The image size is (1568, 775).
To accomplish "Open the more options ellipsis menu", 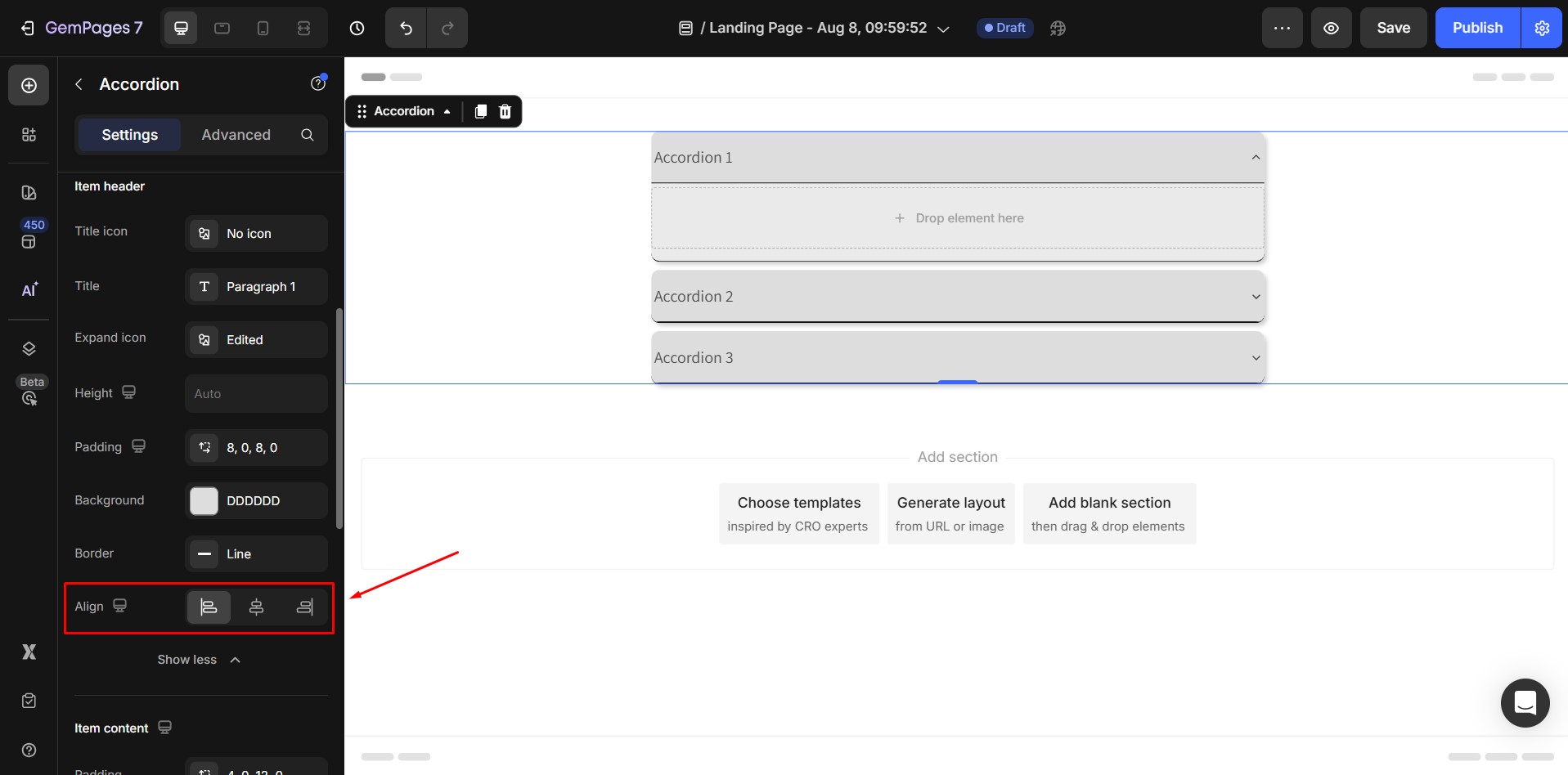I will point(1282,27).
